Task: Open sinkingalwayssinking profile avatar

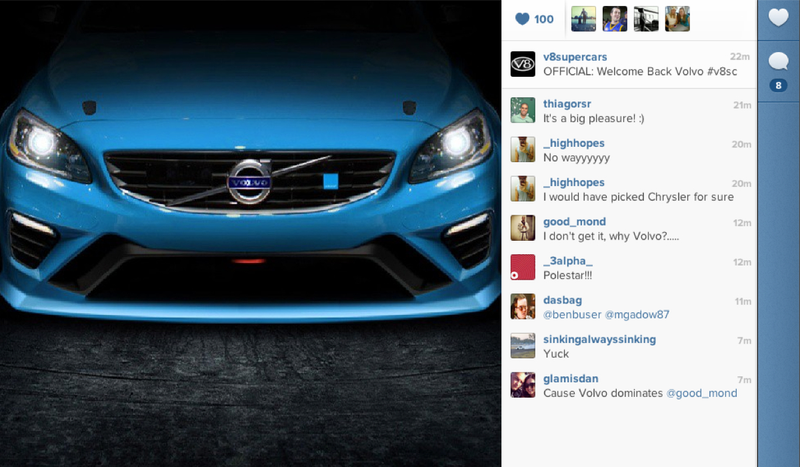Action: pos(523,346)
